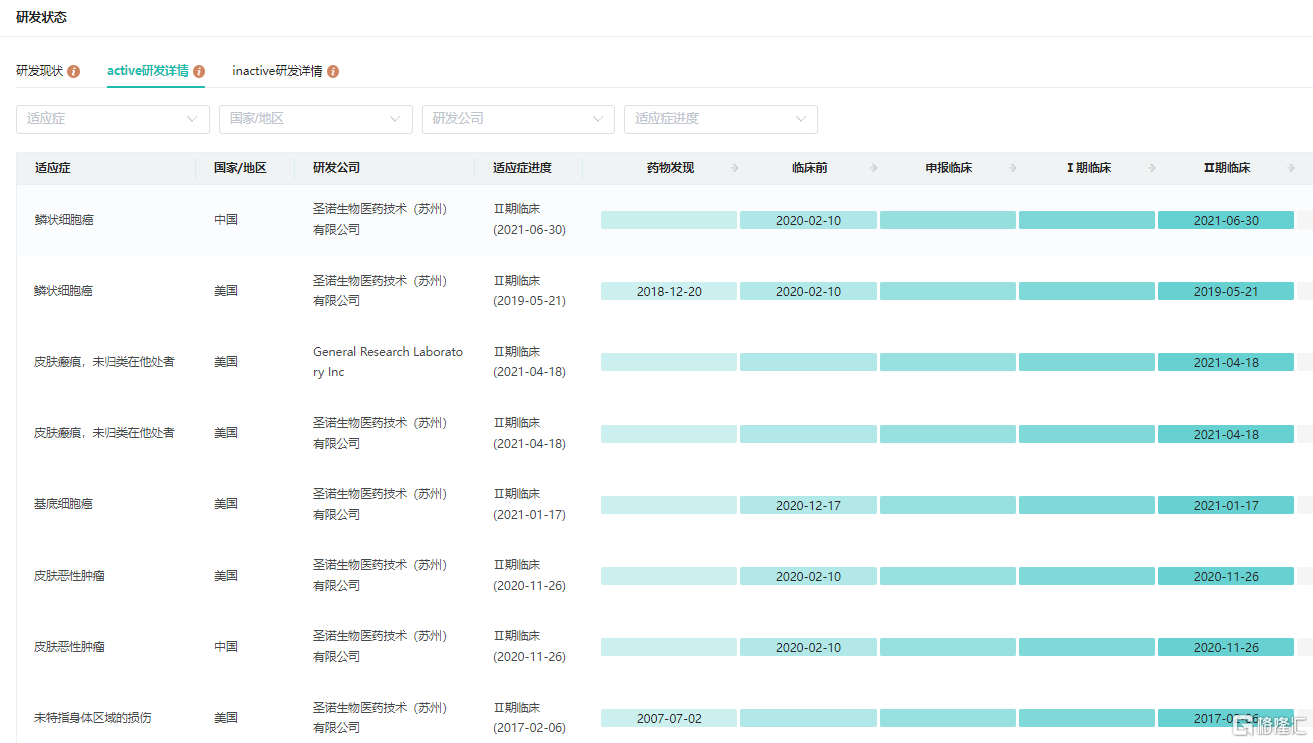Screen dimensions: 1313x743
Task: Click the 申报临床 column header
Action: click(949, 168)
